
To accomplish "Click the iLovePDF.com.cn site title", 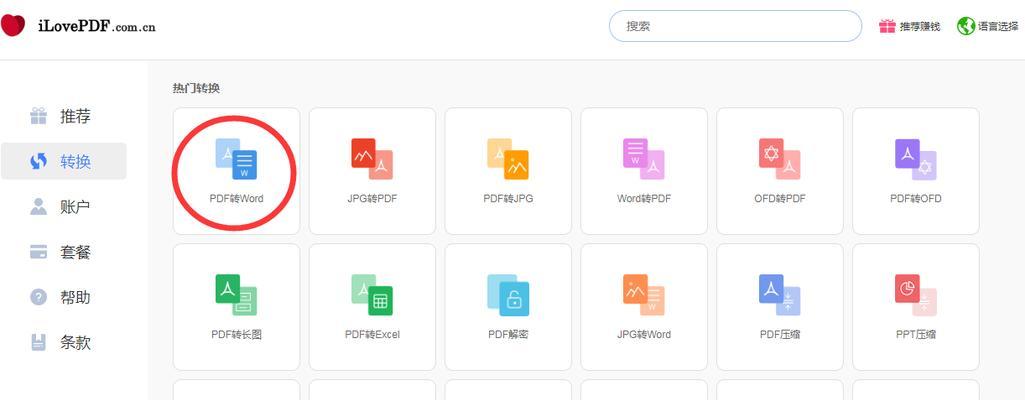I will pyautogui.click(x=97, y=27).
